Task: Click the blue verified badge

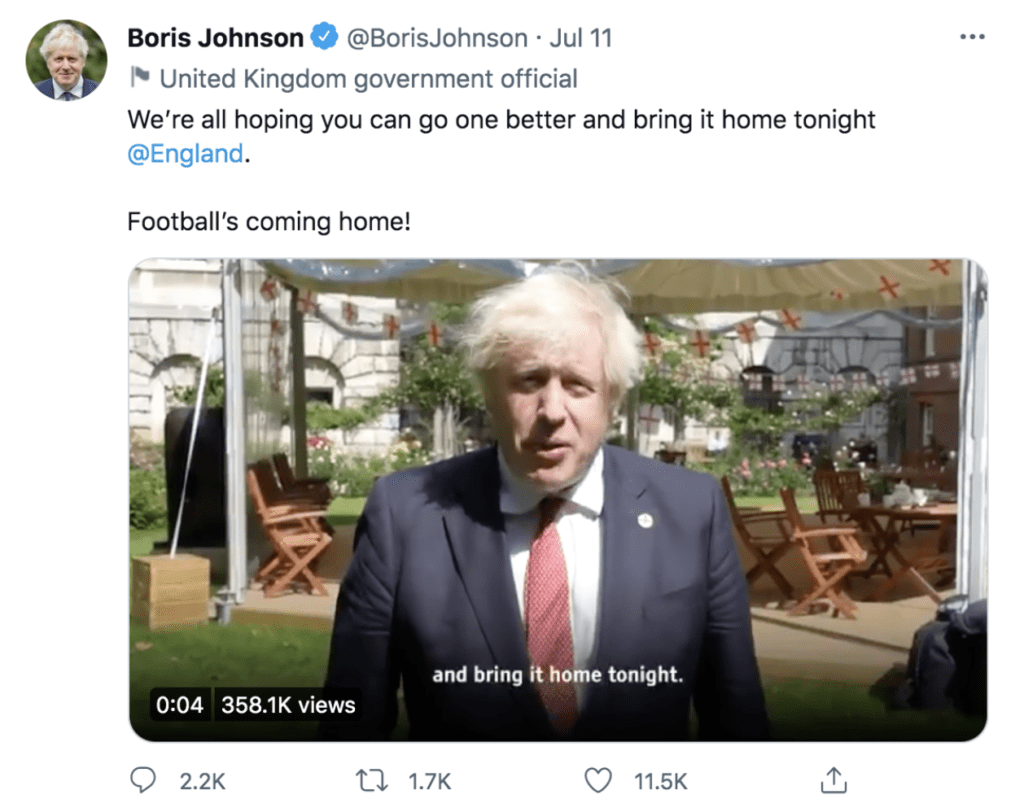Action: click(322, 39)
